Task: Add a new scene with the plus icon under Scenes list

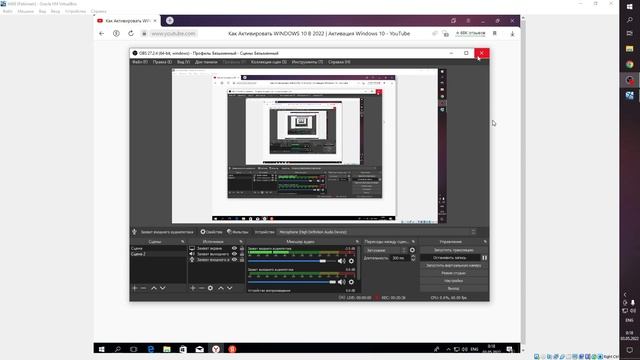Action: (x=135, y=288)
